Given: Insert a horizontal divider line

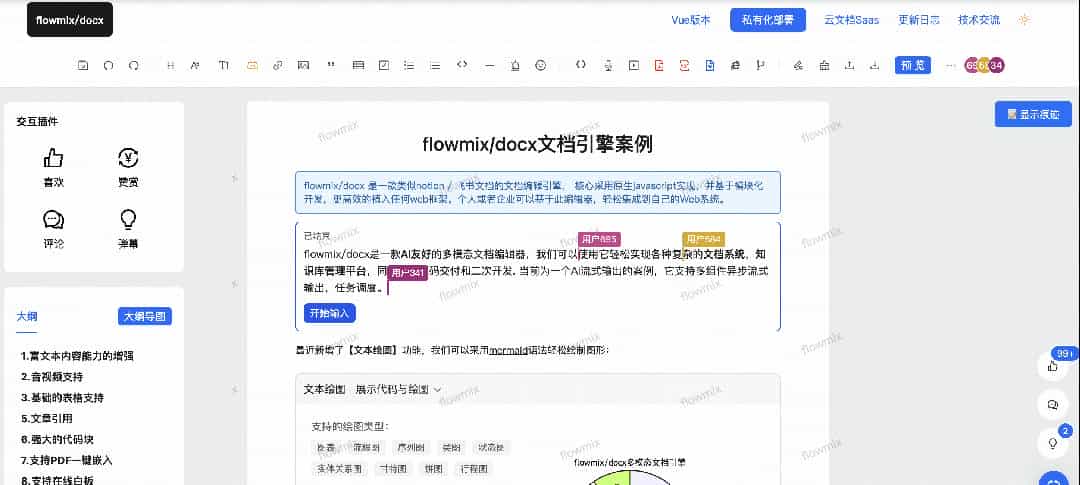Looking at the screenshot, I should 490,65.
